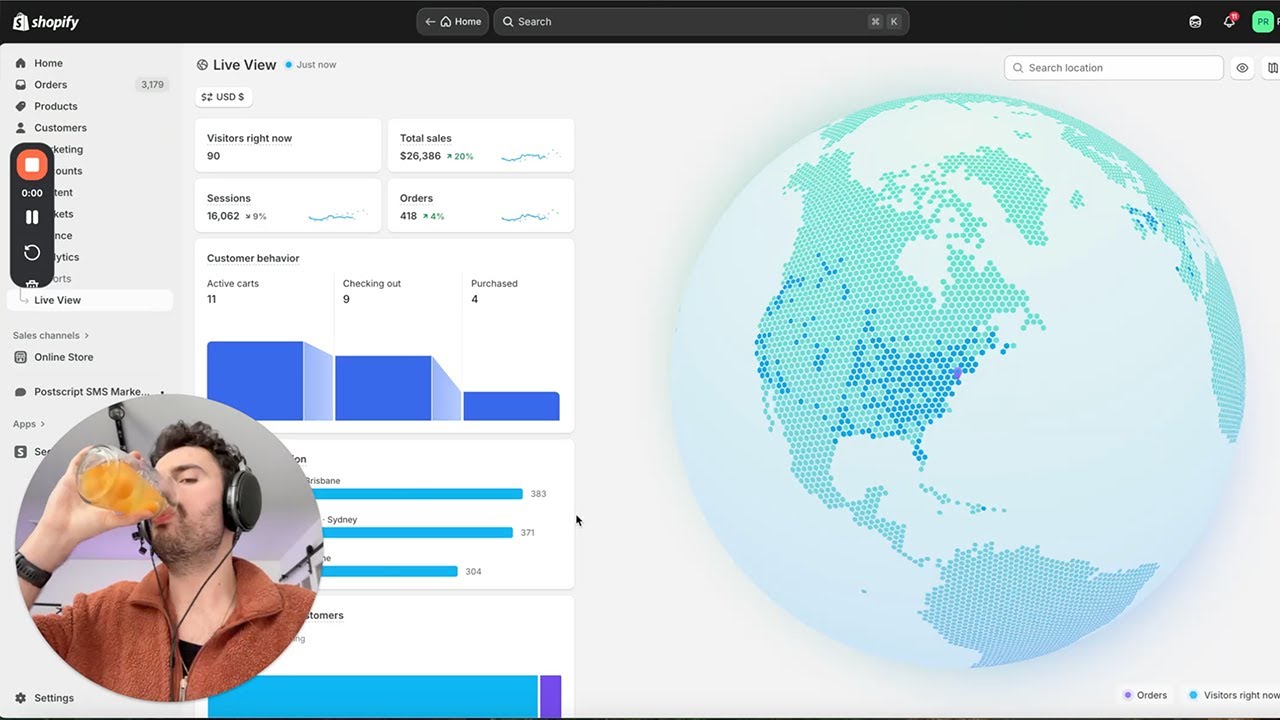The height and width of the screenshot is (720, 1280).
Task: Click the search magnifier icon in top bar
Action: 508,21
